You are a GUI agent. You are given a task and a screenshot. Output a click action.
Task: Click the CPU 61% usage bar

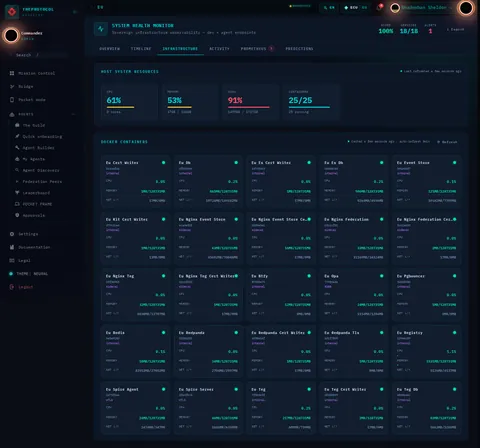tap(121, 107)
